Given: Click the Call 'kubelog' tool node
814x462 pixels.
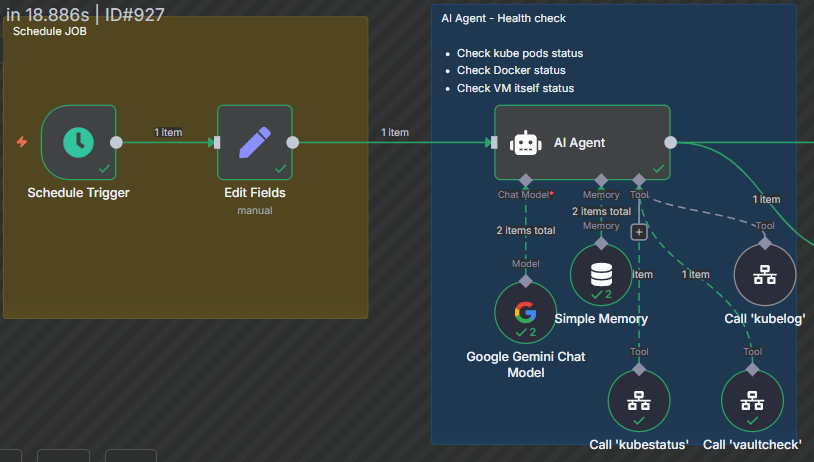Looking at the screenshot, I should (765, 275).
